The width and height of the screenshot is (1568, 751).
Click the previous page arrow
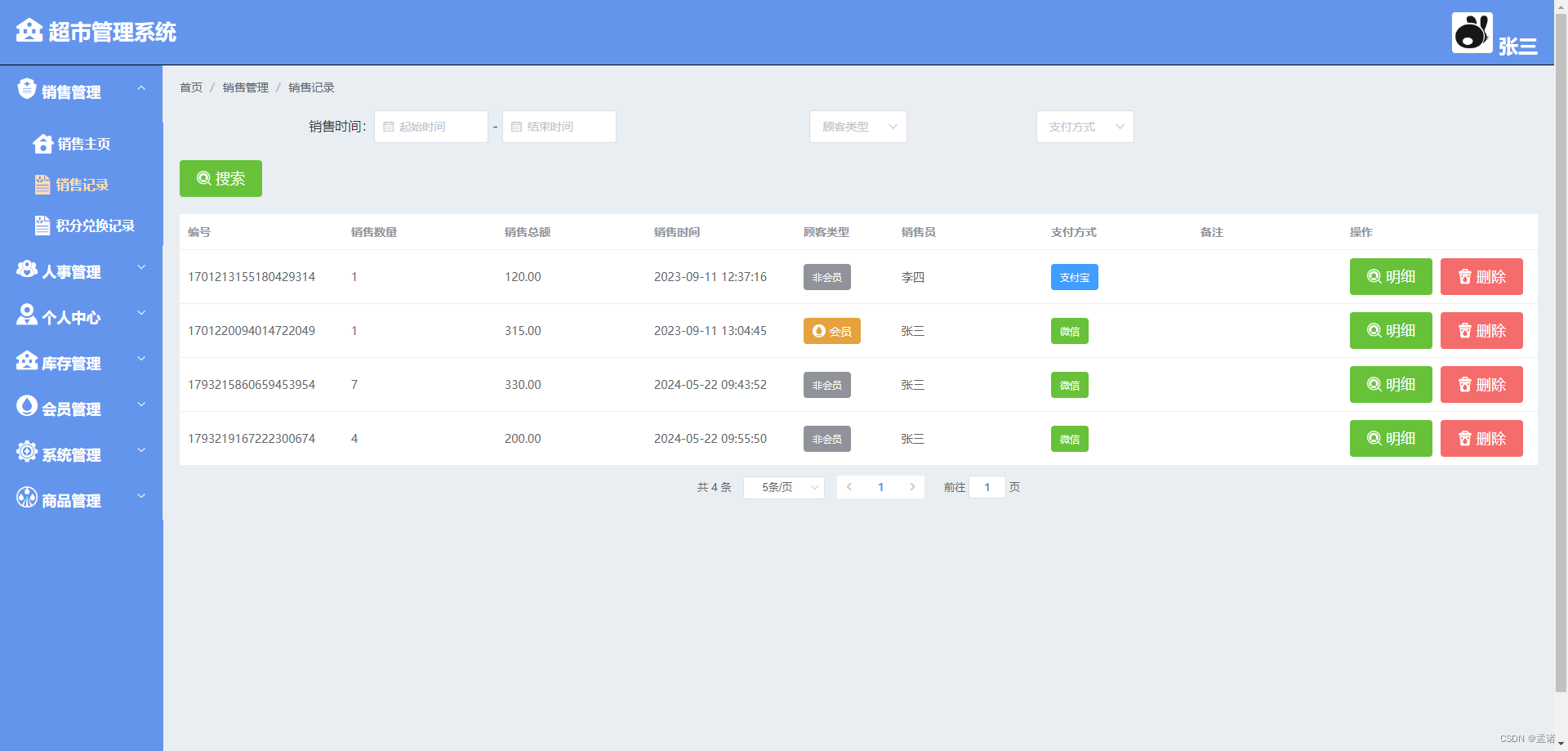click(x=849, y=487)
